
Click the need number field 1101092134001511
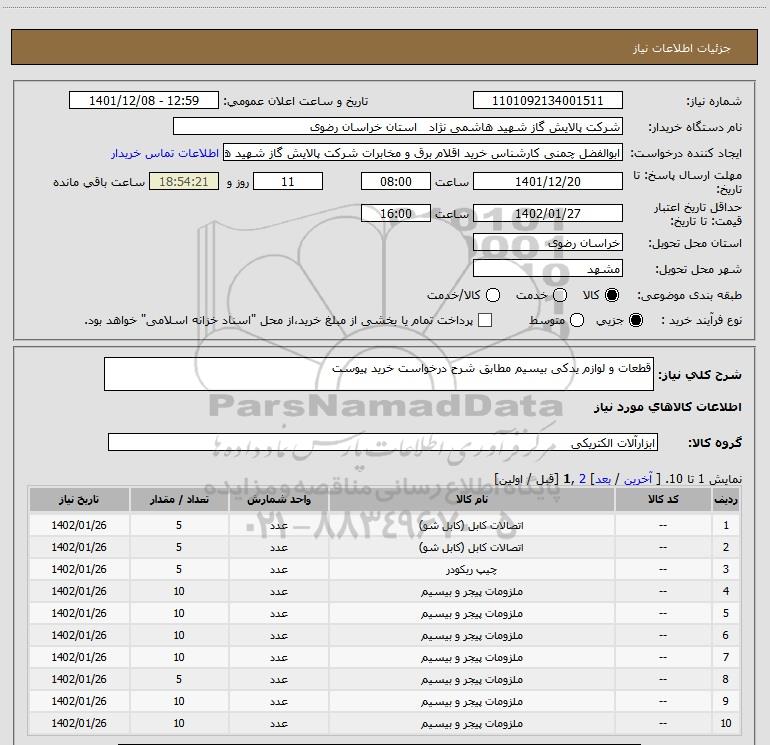[x=547, y=101]
